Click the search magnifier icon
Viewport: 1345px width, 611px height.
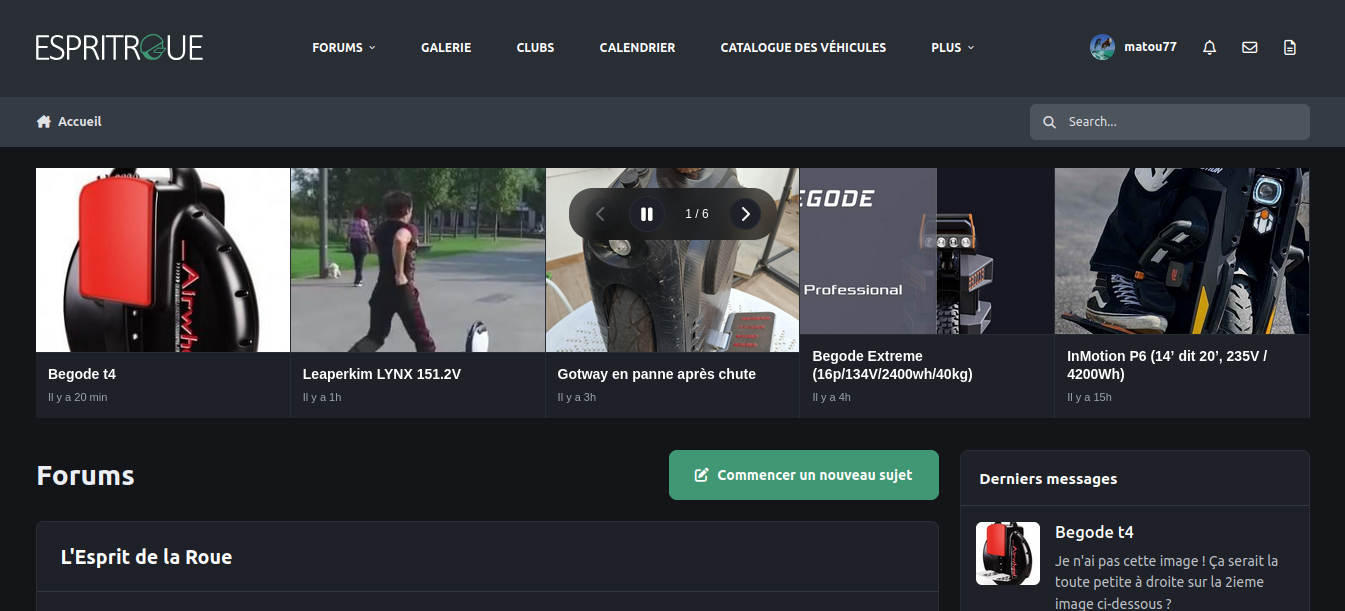[x=1049, y=122]
